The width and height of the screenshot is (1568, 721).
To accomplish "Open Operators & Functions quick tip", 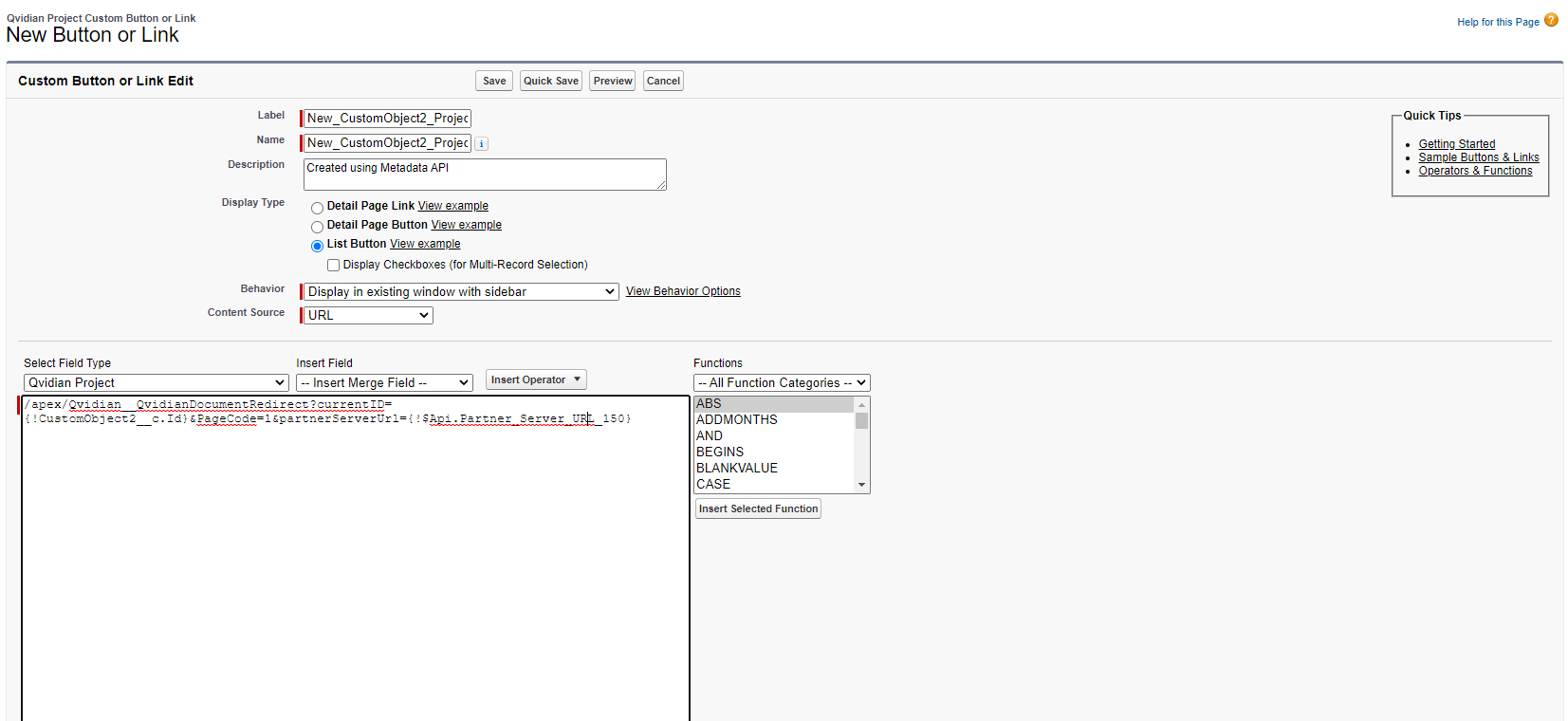I will pyautogui.click(x=1475, y=171).
